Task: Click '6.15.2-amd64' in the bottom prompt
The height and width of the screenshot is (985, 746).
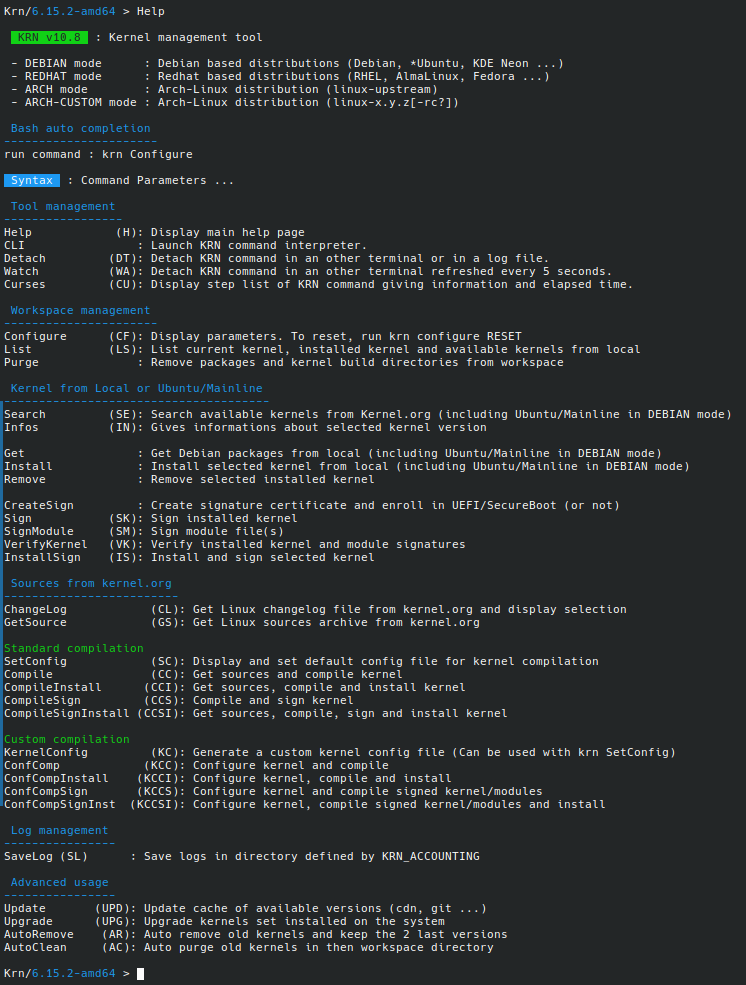Action: coord(73,974)
